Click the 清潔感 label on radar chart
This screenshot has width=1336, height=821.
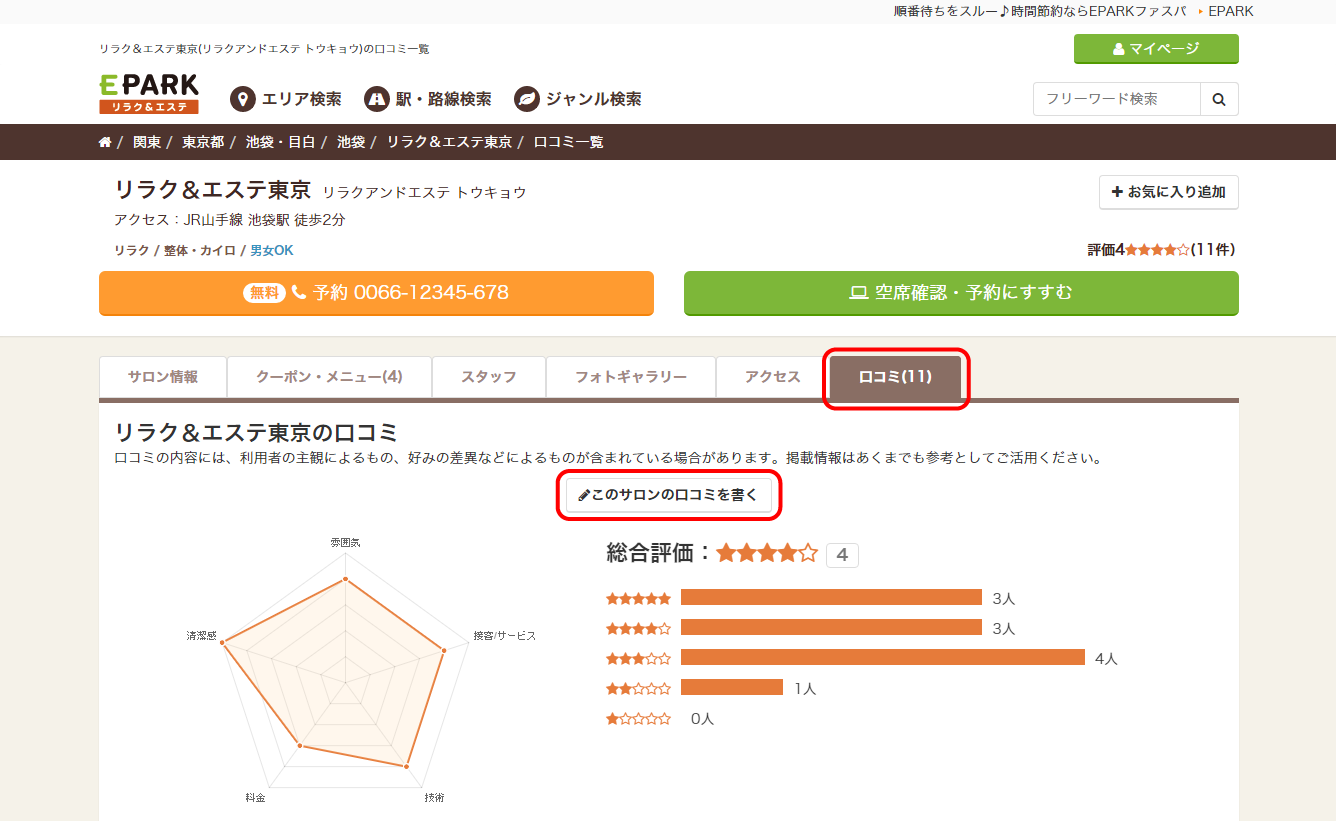[x=201, y=635]
